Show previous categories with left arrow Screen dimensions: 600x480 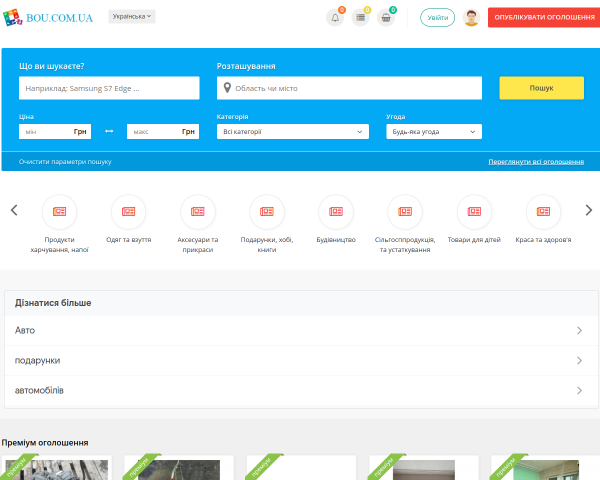[14, 210]
